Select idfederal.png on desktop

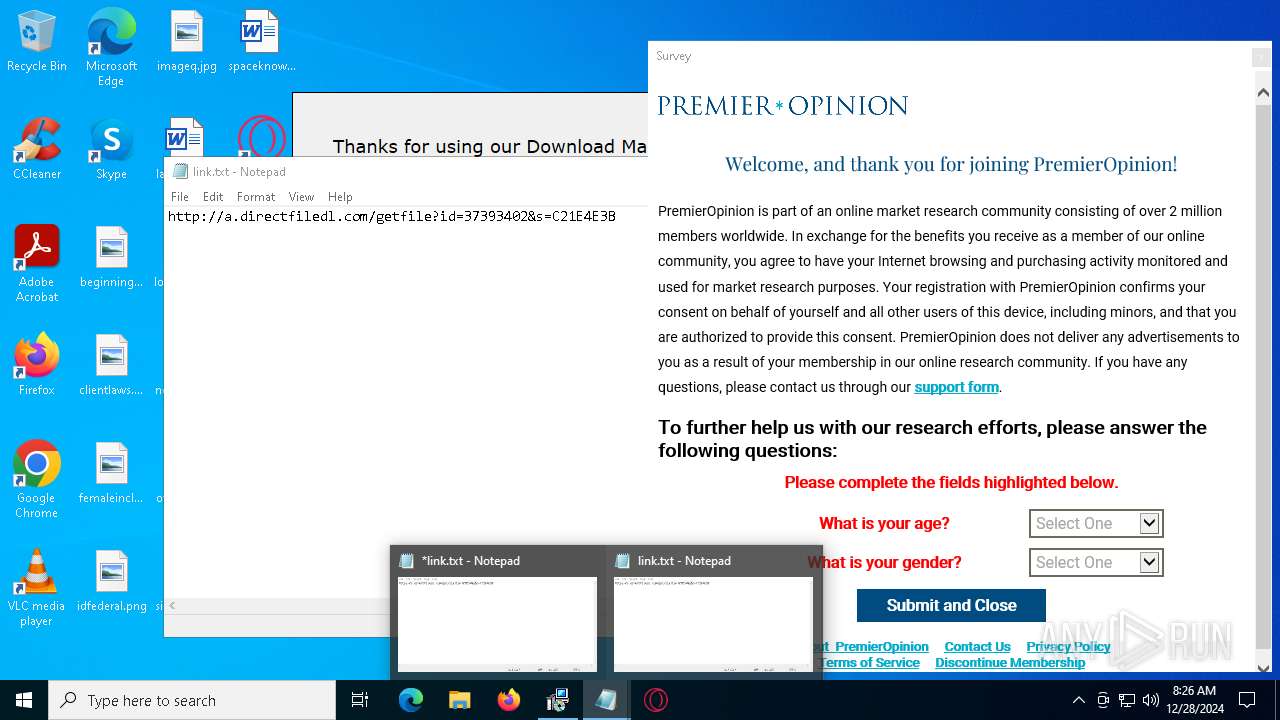111,582
